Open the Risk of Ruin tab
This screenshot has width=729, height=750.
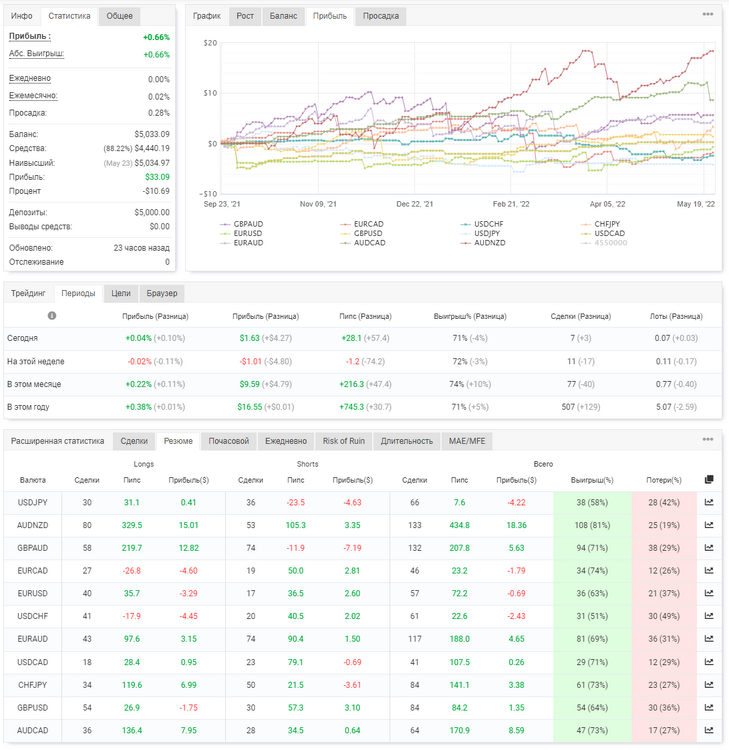tap(344, 441)
